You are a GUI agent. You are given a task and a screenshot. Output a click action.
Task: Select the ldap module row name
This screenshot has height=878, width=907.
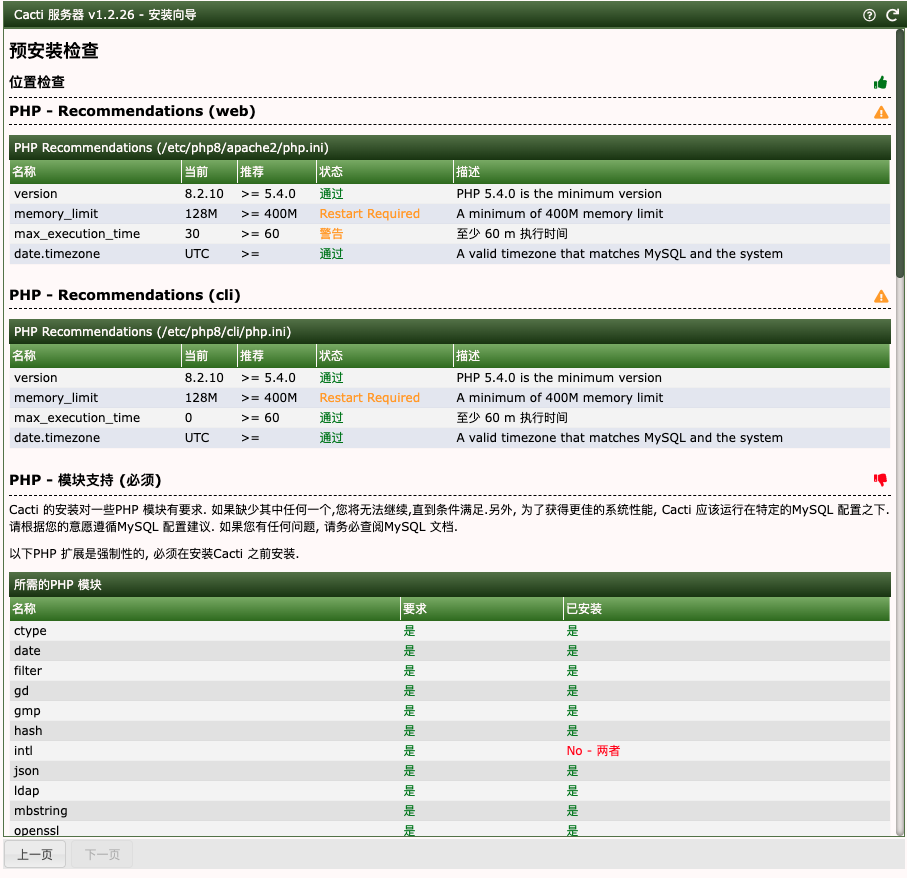[27, 791]
